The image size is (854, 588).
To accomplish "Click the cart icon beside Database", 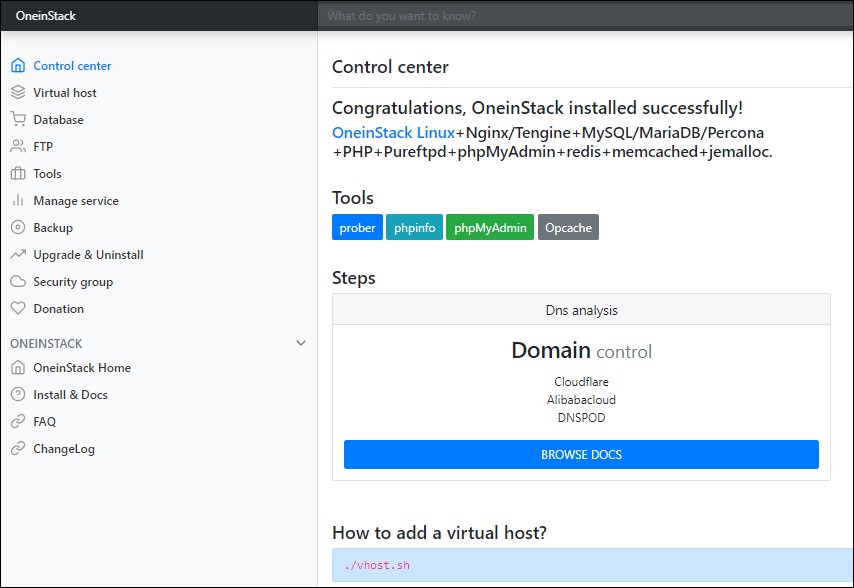I will (x=18, y=120).
